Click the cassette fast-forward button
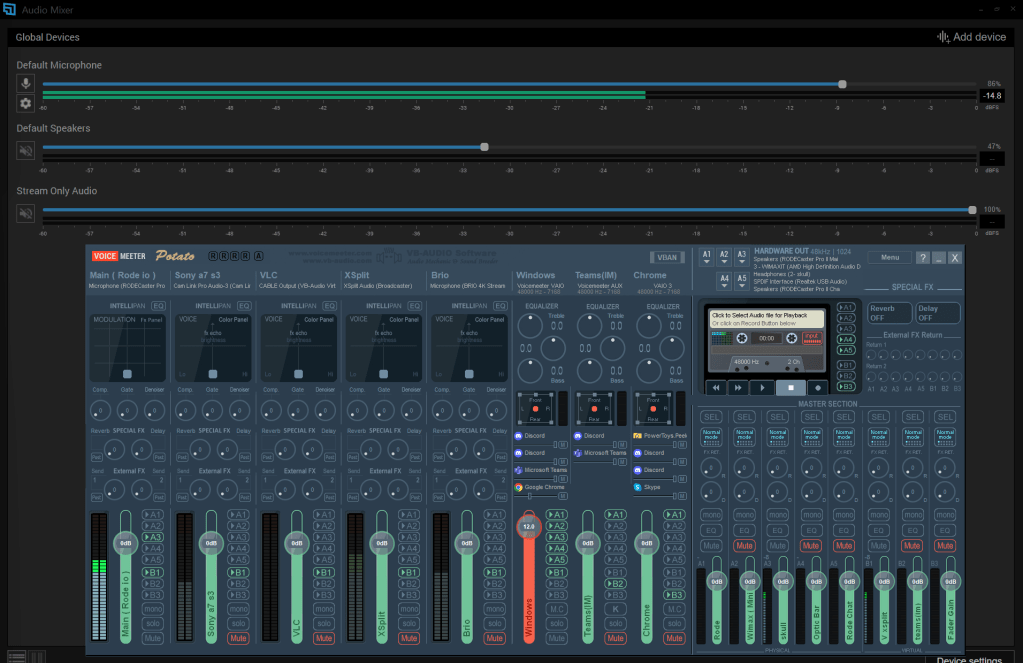 pyautogui.click(x=738, y=388)
